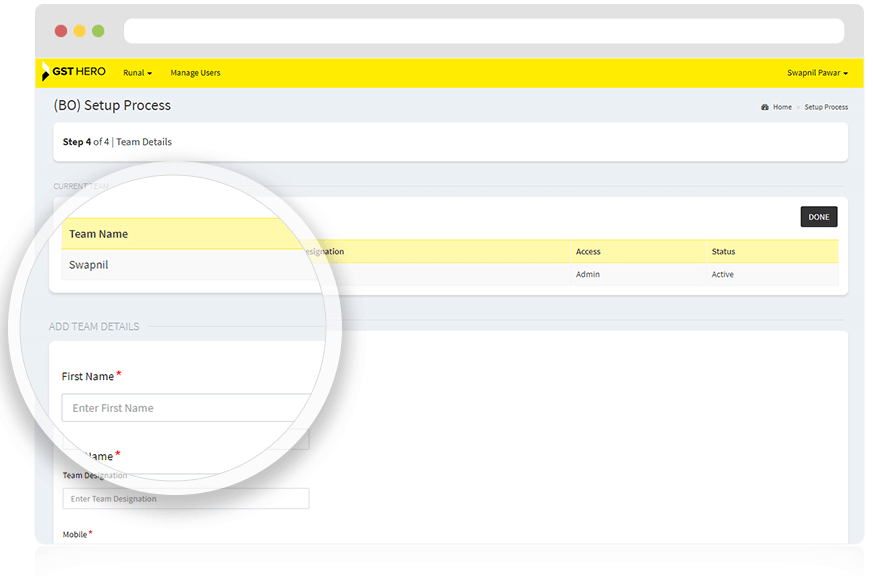873x576 pixels.
Task: Click the green maximize window dot
Action: [98, 31]
